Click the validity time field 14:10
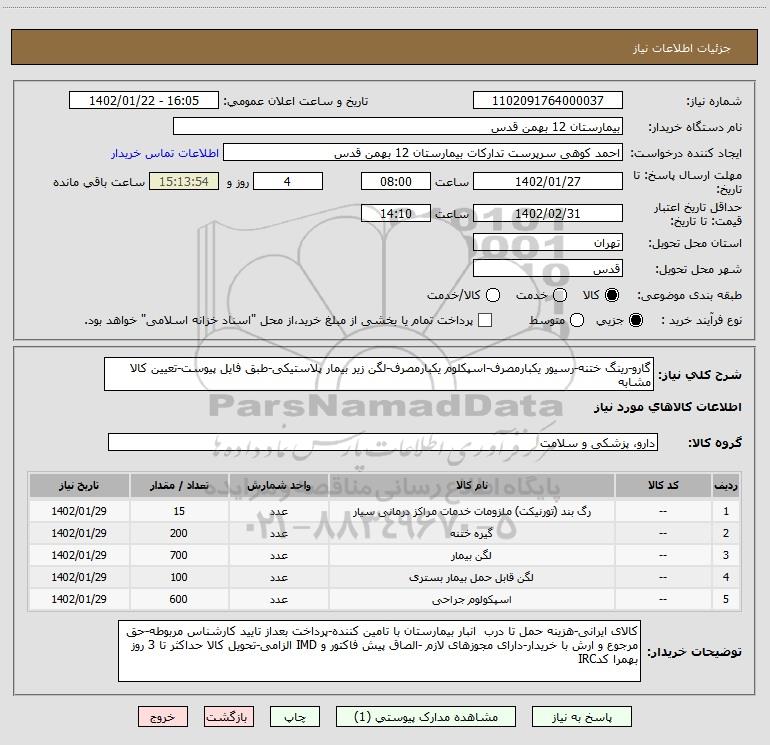This screenshot has height=745, width=770. 396,213
